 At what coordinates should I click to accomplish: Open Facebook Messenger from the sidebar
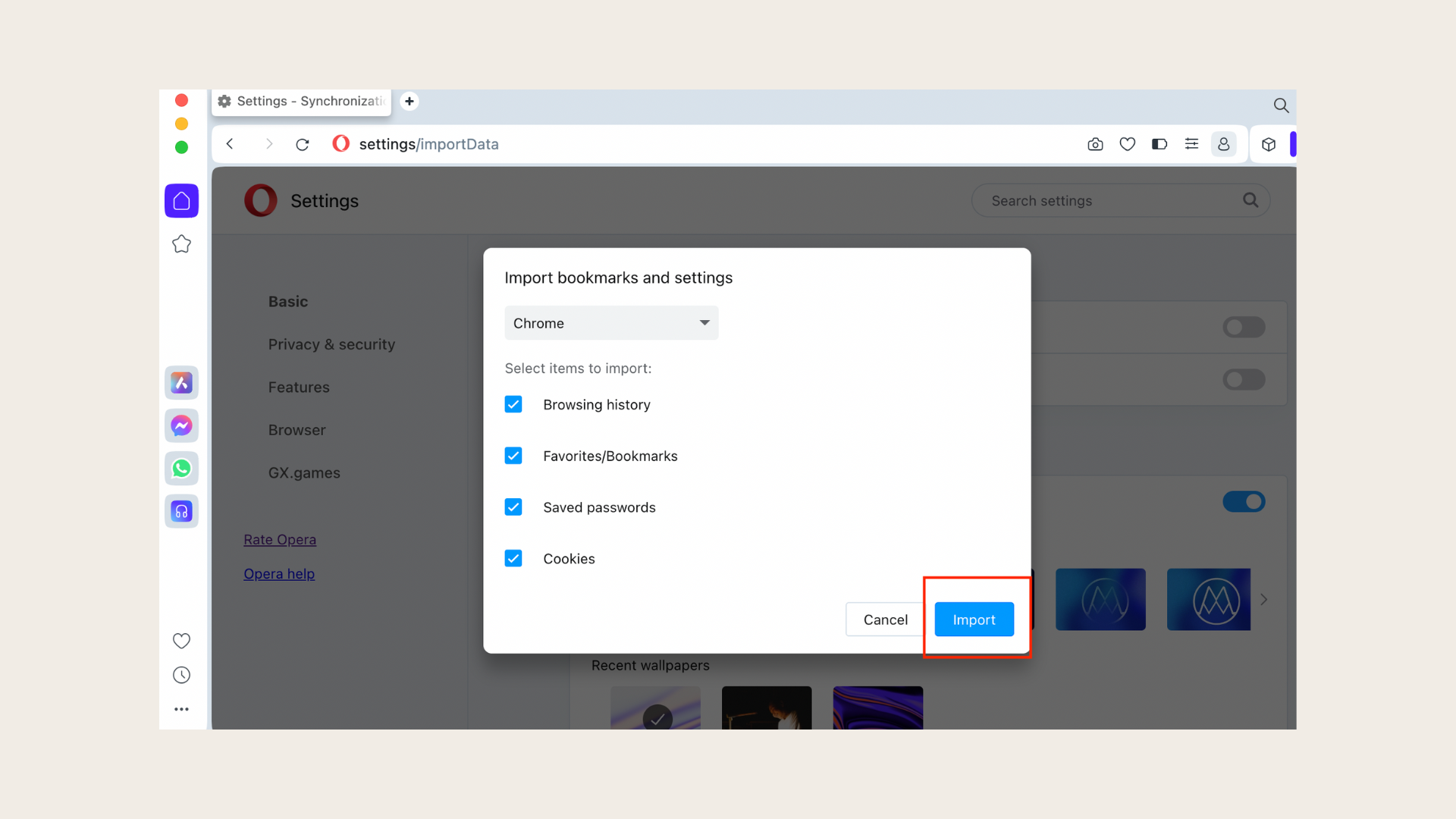pos(181,425)
